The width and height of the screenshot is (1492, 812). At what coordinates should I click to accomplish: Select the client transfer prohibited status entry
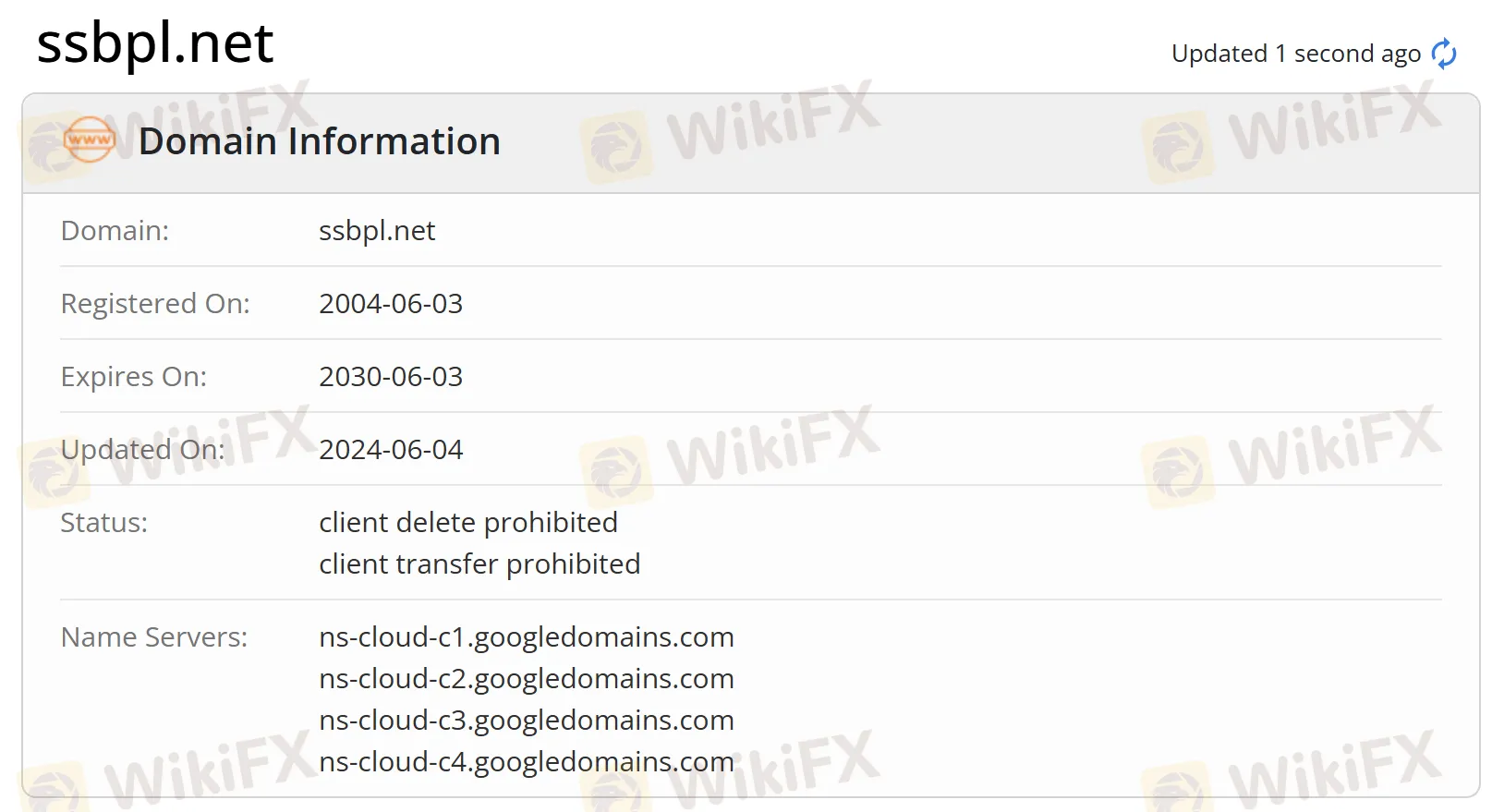click(479, 564)
